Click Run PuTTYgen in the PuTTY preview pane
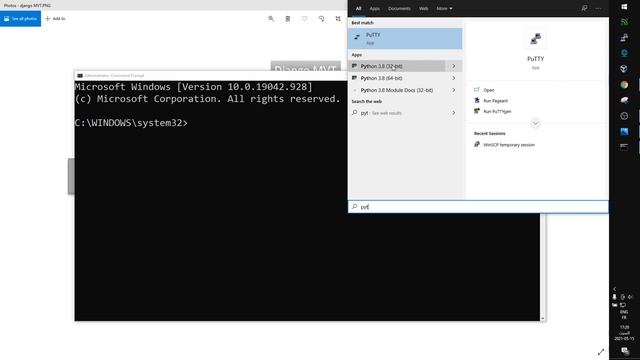The image size is (640, 360). 497,111
